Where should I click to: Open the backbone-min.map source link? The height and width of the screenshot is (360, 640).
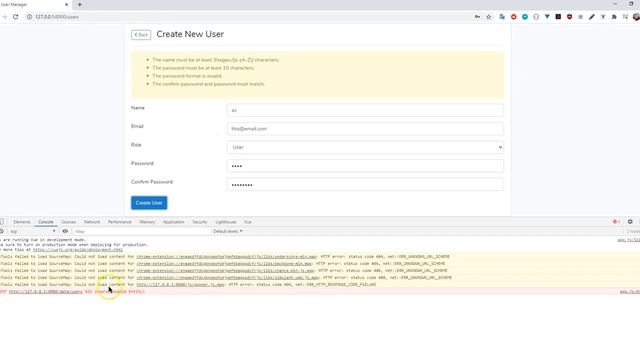(224, 263)
